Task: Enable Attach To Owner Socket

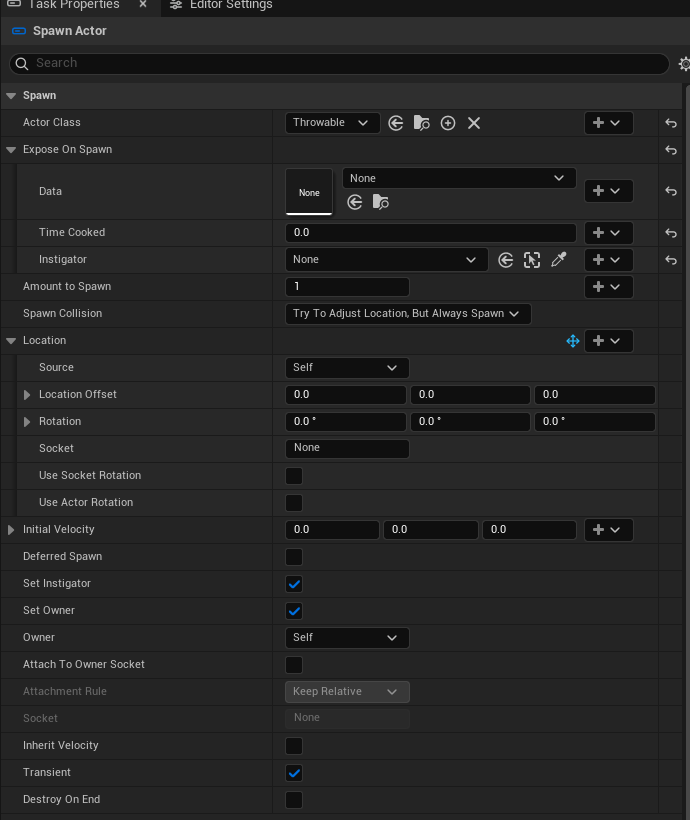Action: click(294, 665)
